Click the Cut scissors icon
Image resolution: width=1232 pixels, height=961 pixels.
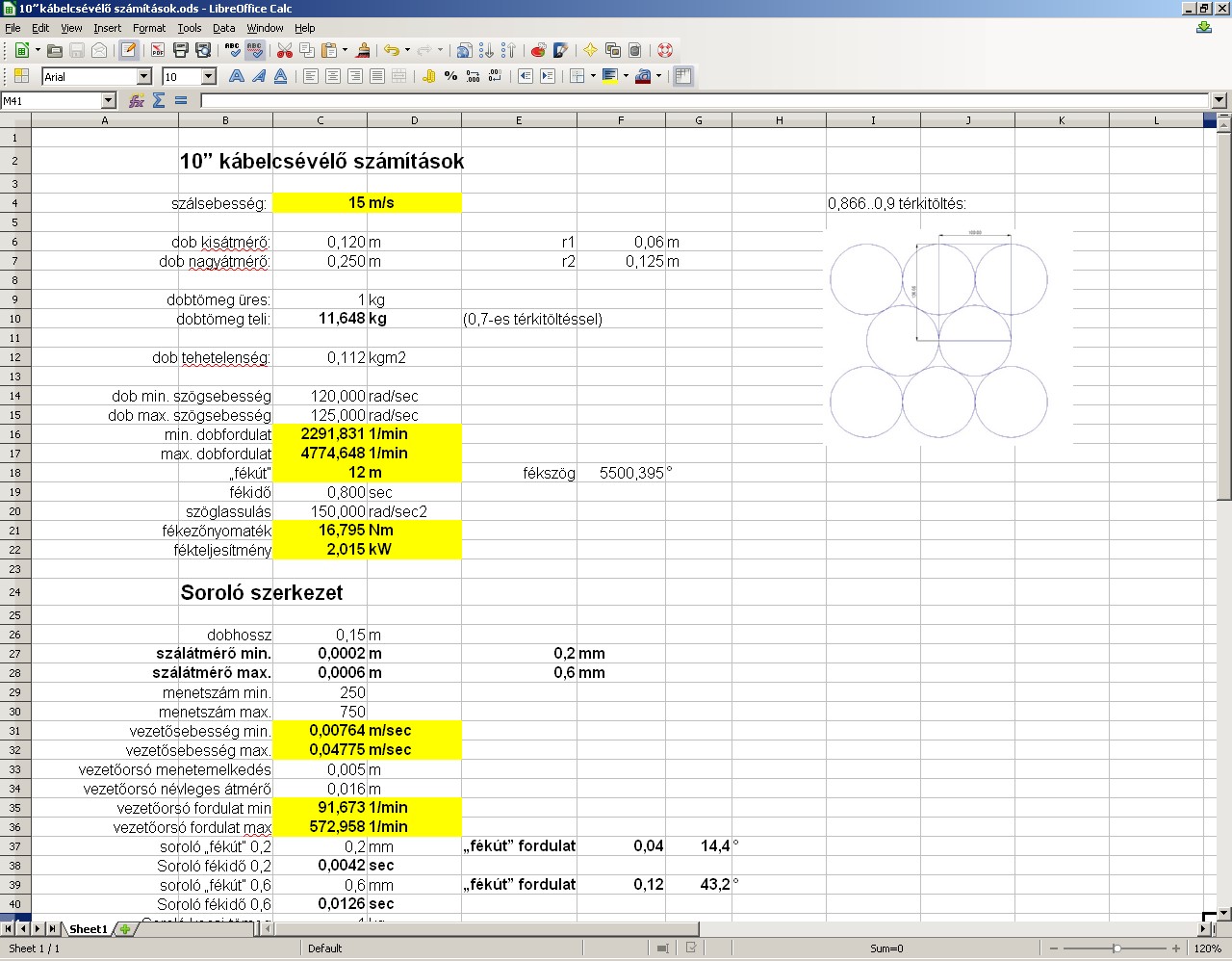pyautogui.click(x=284, y=50)
